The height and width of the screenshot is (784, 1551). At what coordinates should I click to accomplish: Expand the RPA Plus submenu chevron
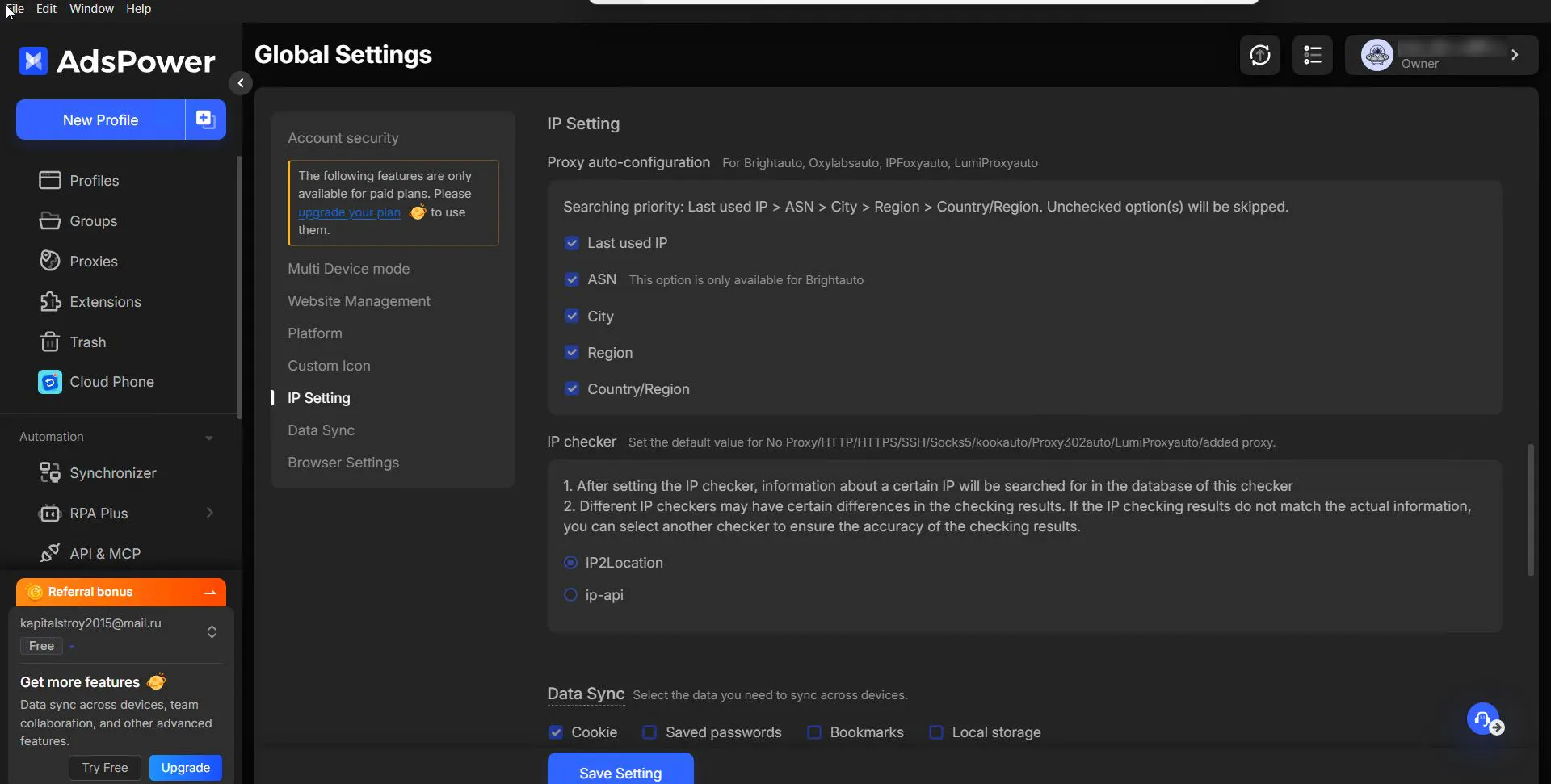(210, 513)
